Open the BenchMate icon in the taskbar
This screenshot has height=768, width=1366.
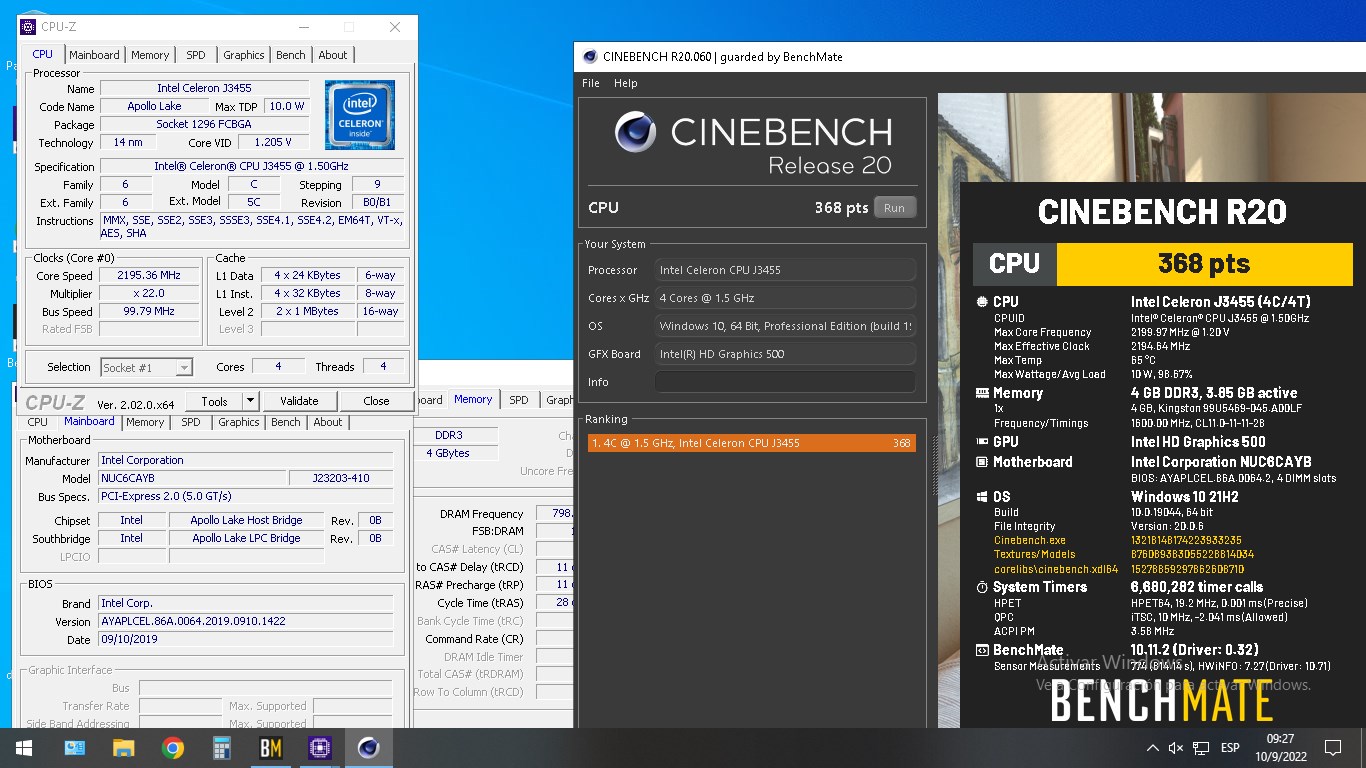[x=271, y=748]
